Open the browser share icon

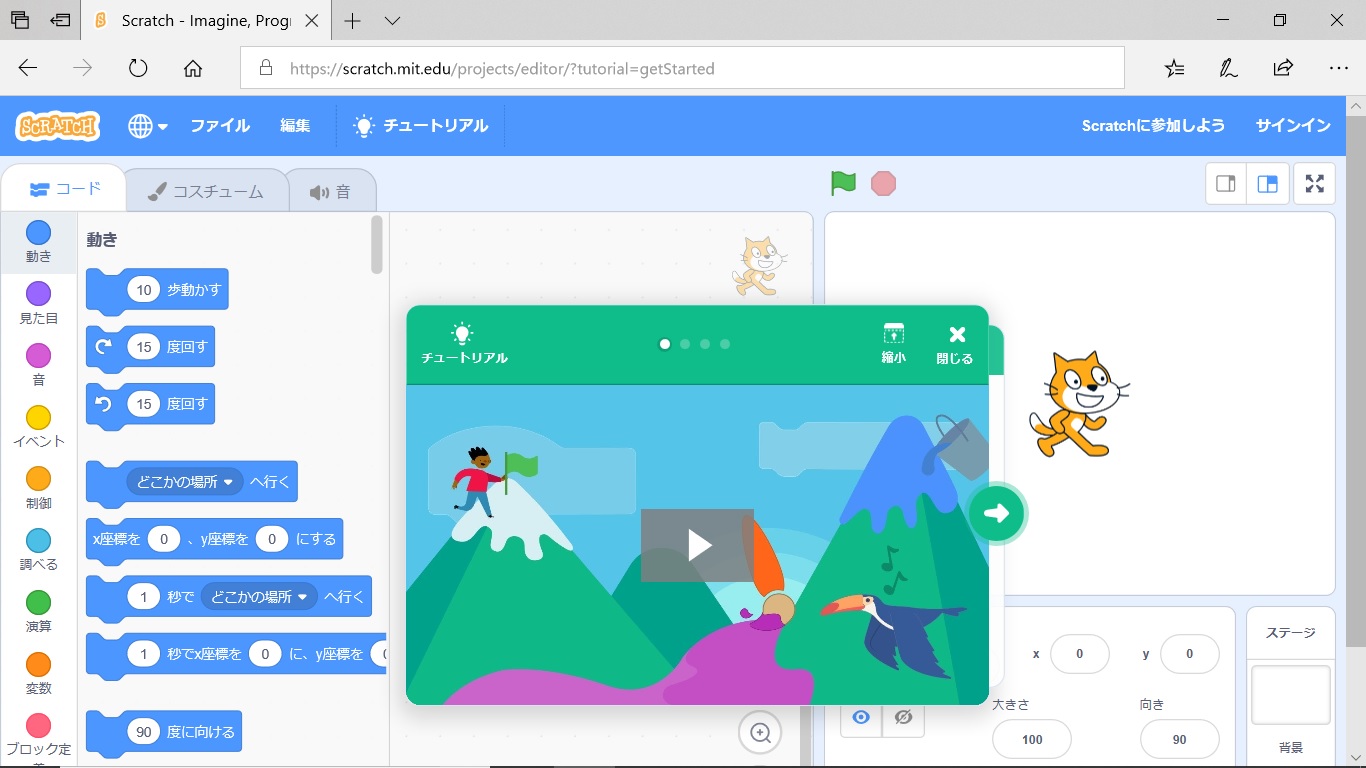(1283, 68)
